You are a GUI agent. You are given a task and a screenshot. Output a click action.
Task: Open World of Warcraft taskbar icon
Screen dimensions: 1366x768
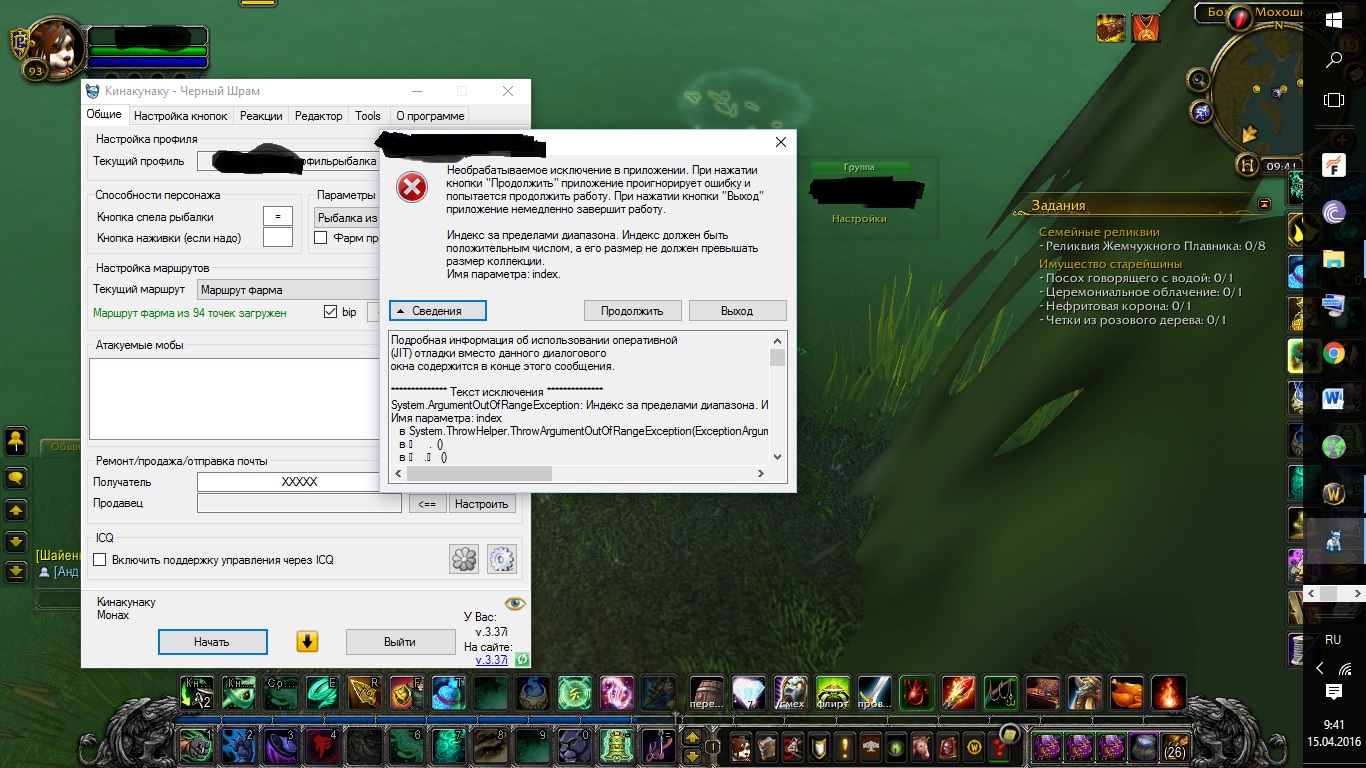(1334, 493)
